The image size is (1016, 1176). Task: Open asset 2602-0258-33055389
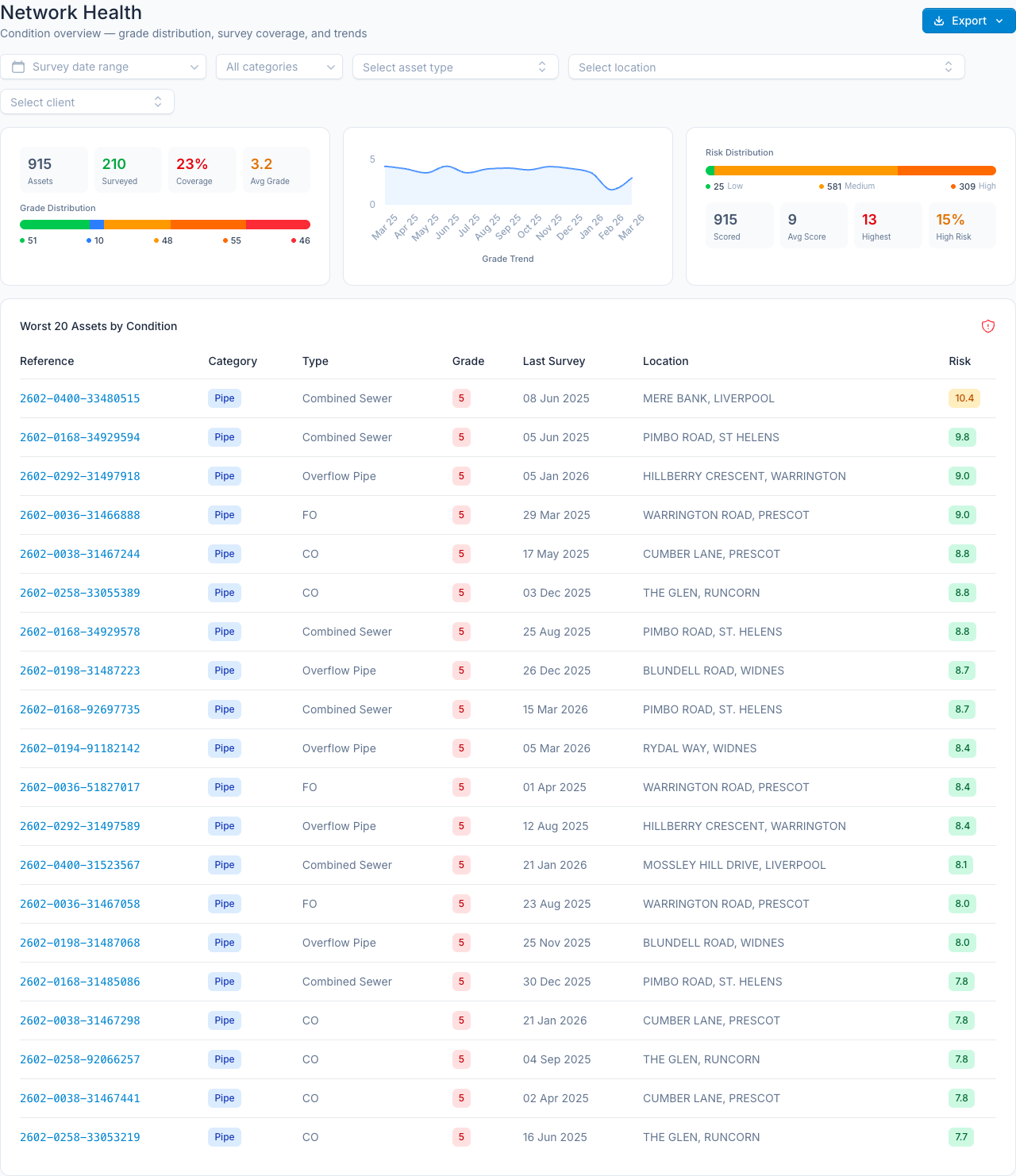(x=80, y=593)
